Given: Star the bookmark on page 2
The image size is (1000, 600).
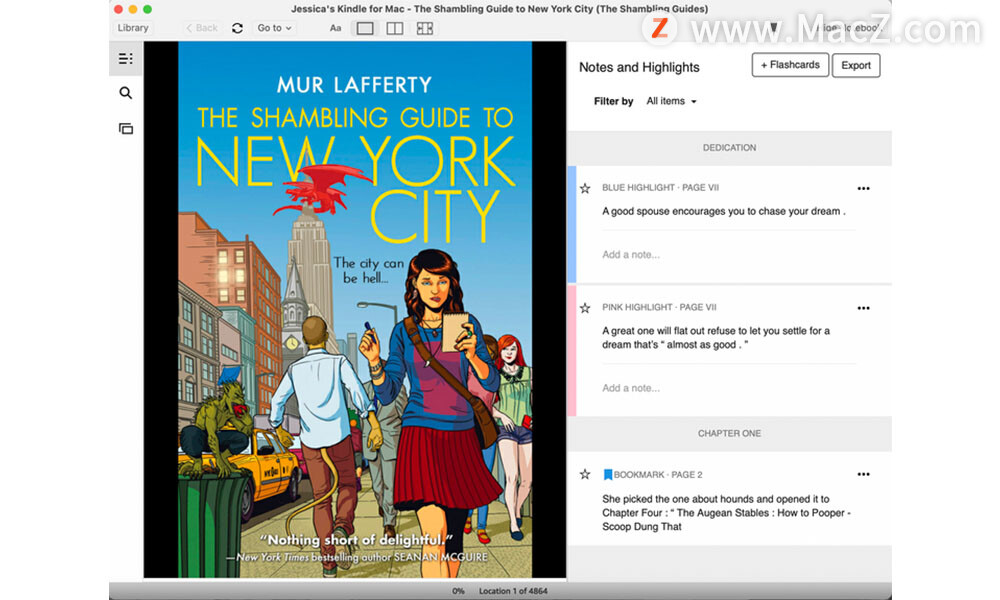Looking at the screenshot, I should (585, 474).
